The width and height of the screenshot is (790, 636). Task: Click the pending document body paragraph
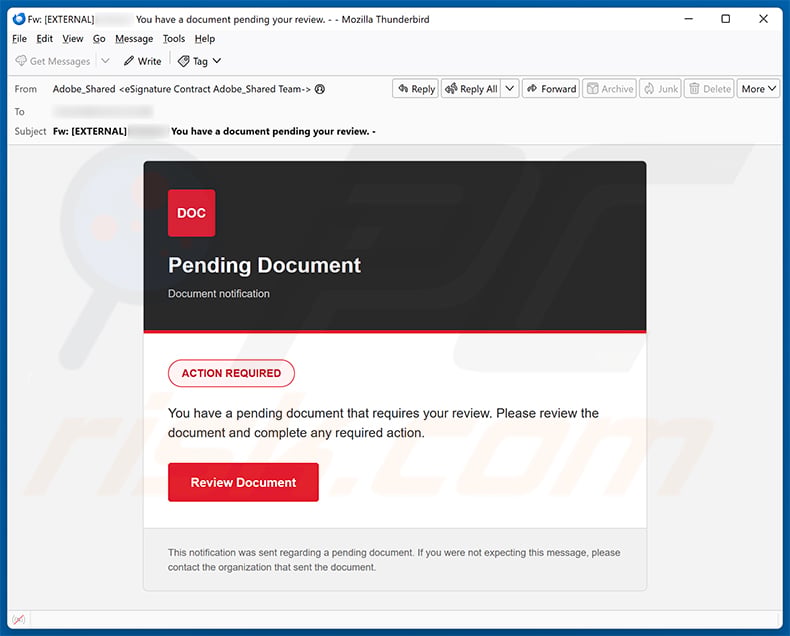pos(383,423)
